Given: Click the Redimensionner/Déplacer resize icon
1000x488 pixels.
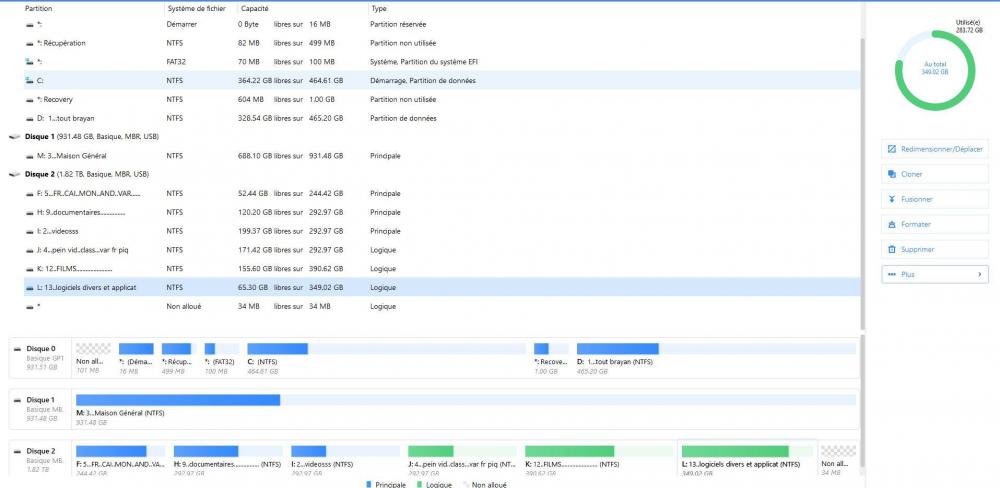Looking at the screenshot, I should click(x=891, y=149).
